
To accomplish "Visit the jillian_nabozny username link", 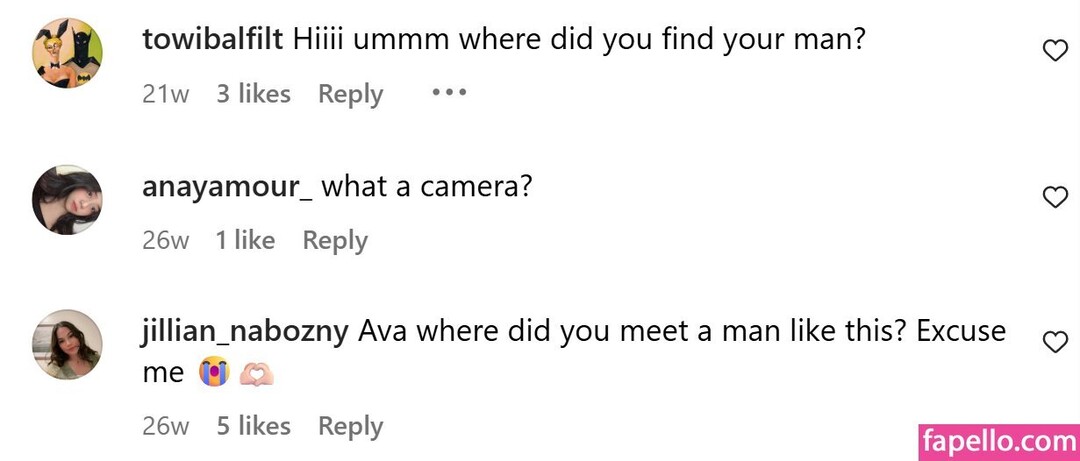I will click(x=245, y=331).
